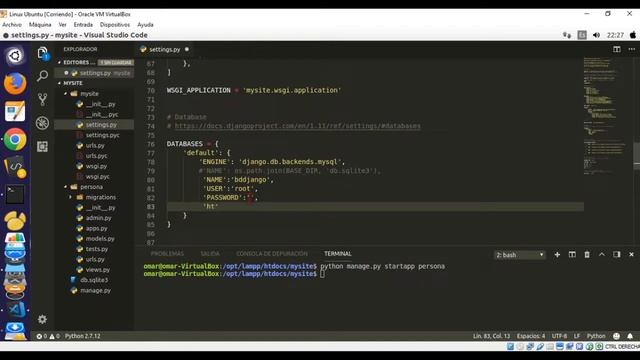
Task: Open notifications bell in the status bar
Action: [630, 336]
